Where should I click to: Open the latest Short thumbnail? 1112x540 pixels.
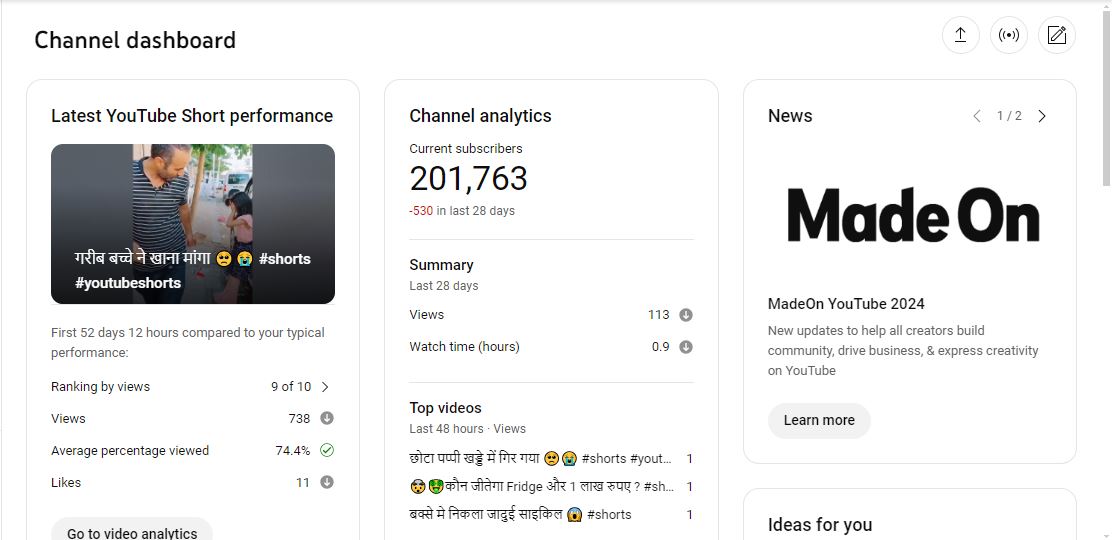click(193, 224)
